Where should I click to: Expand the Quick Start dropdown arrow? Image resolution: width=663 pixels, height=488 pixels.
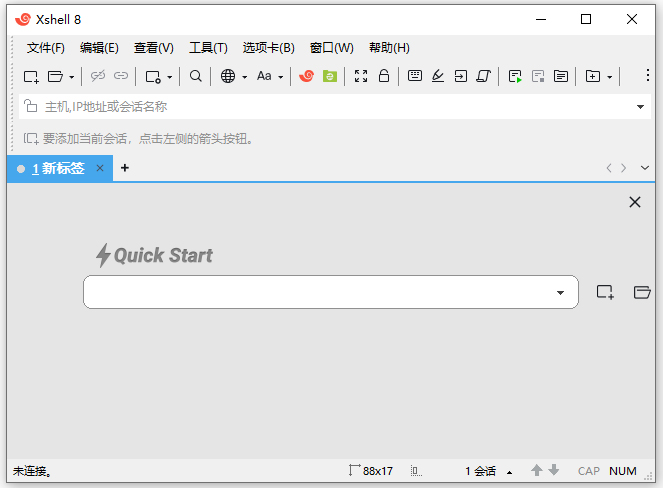click(x=560, y=293)
